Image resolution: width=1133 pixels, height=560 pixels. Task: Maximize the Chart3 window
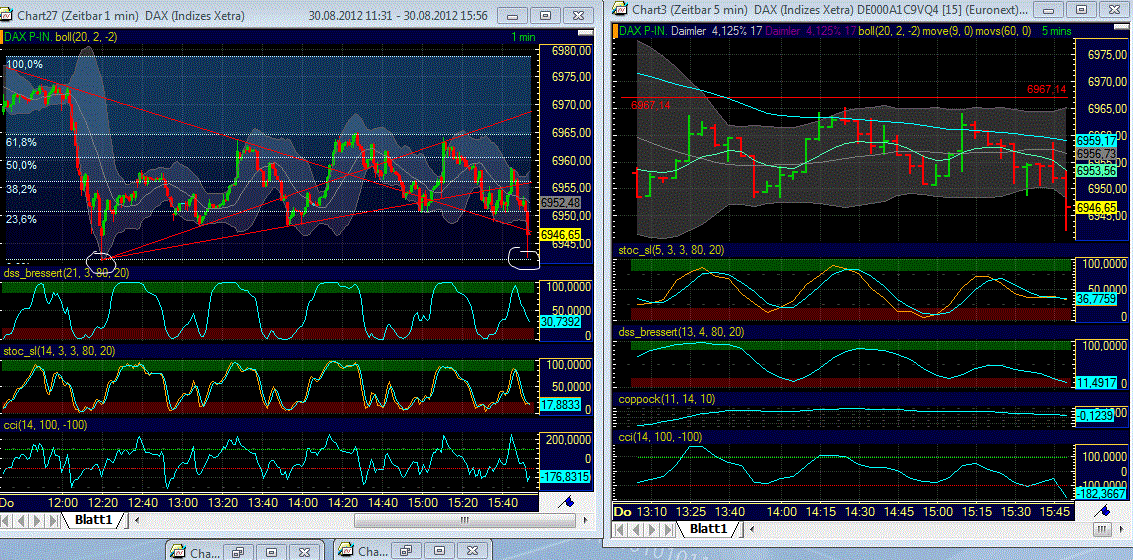[x=1080, y=9]
